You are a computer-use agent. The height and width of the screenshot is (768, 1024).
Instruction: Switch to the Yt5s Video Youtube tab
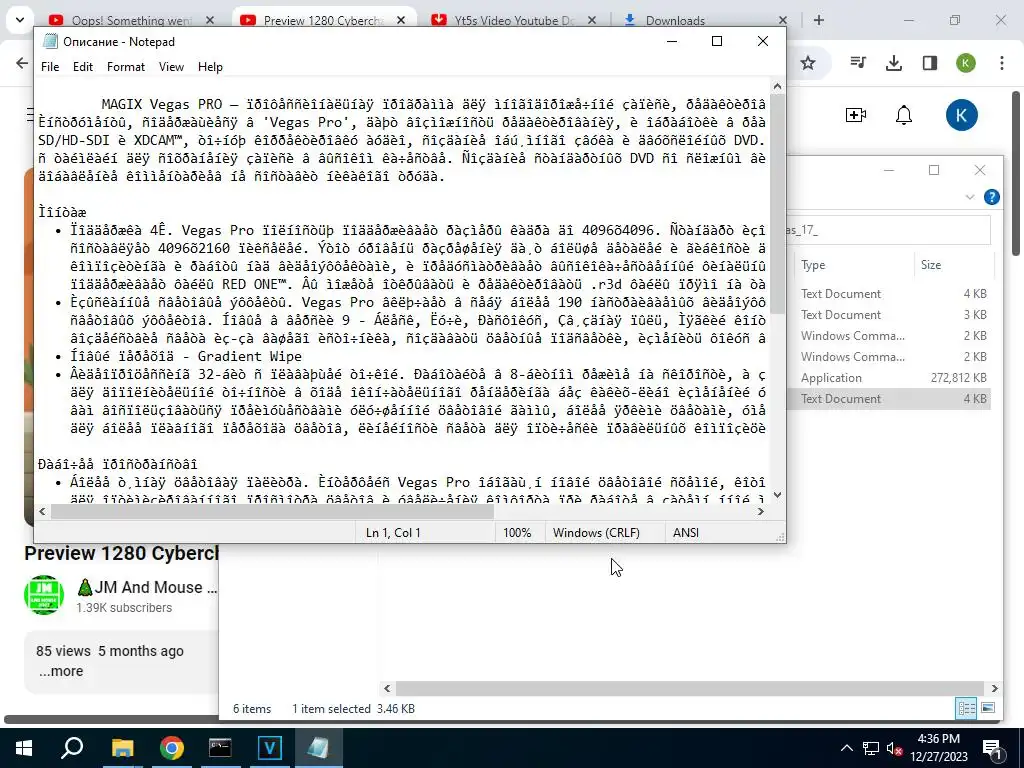pos(513,20)
